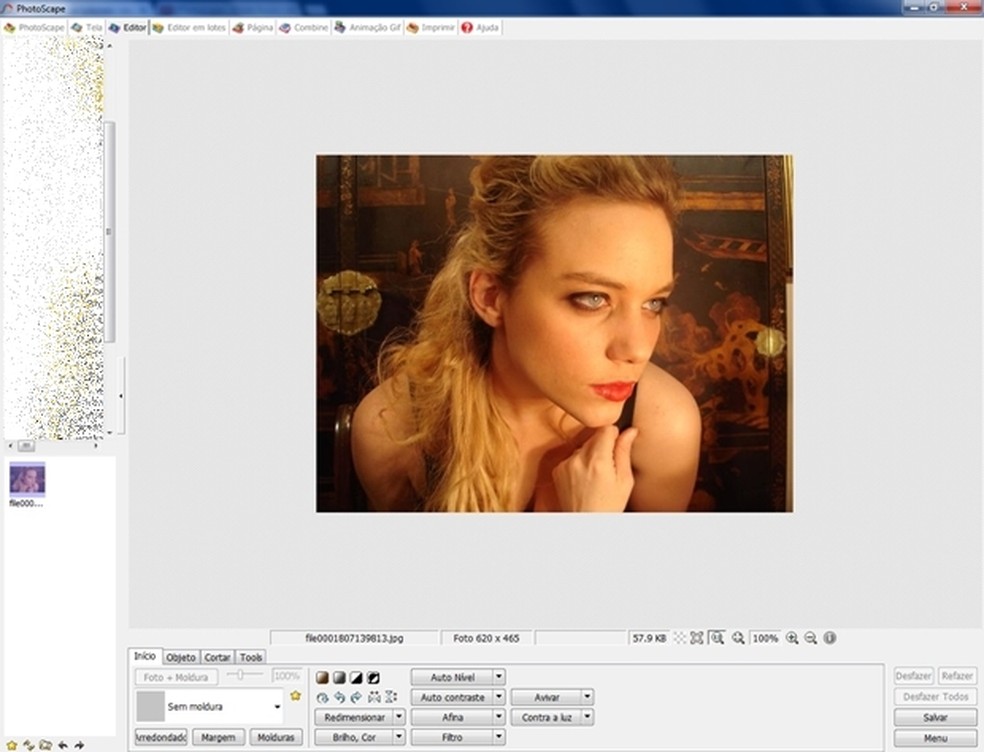Screen dimensions: 984x752
Task: Fit the image to the window
Action: click(x=697, y=638)
